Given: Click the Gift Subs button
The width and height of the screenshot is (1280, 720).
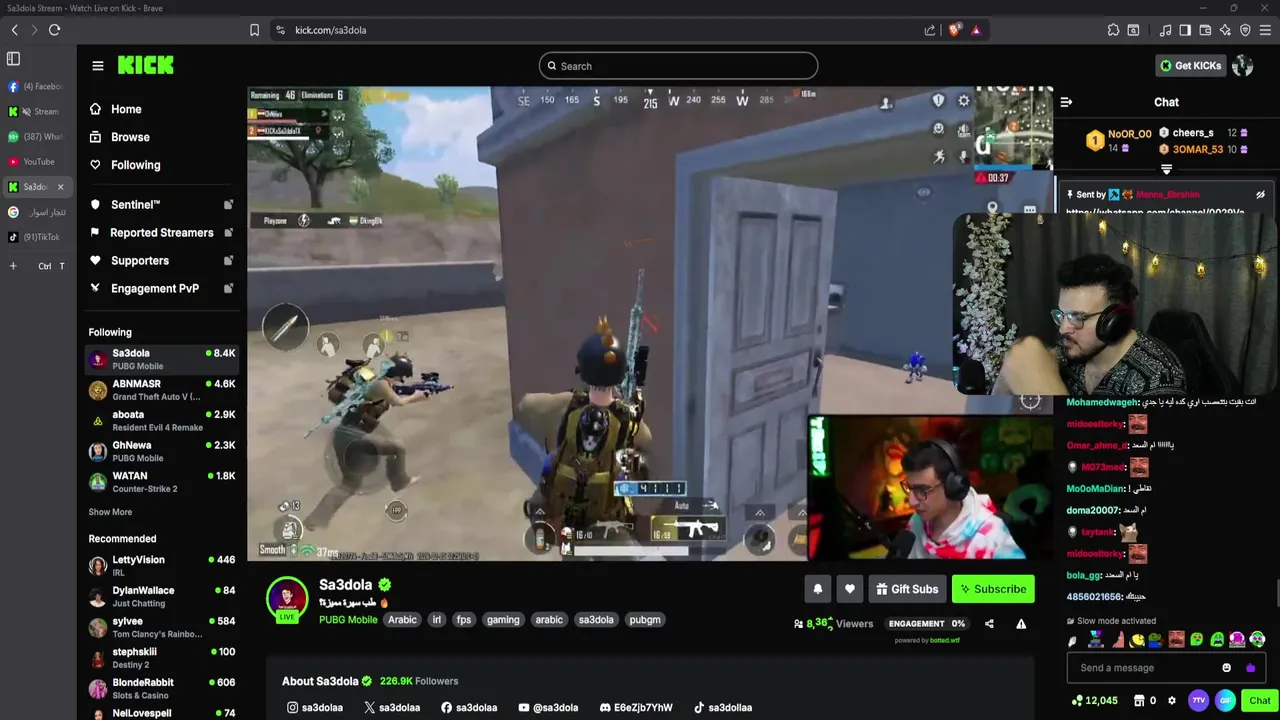Looking at the screenshot, I should coord(907,589).
